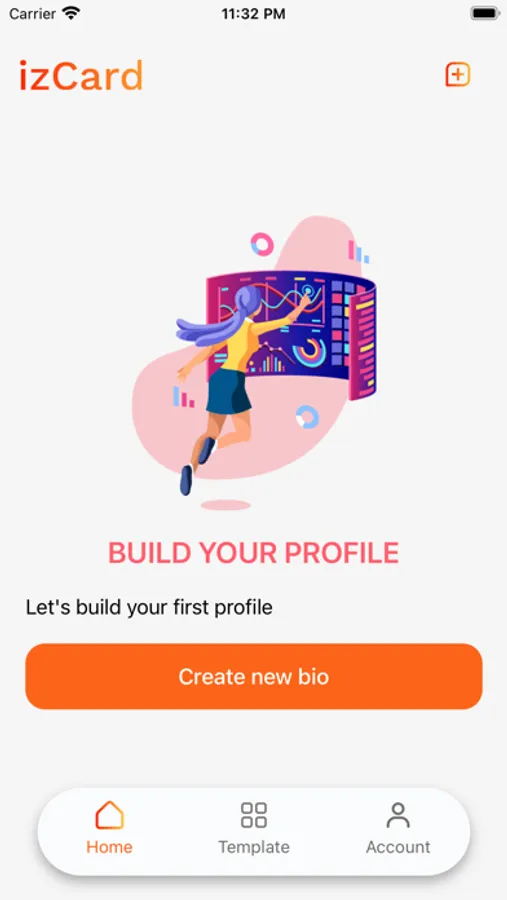Image resolution: width=507 pixels, height=900 pixels.
Task: Open the Account person icon
Action: coord(398,815)
